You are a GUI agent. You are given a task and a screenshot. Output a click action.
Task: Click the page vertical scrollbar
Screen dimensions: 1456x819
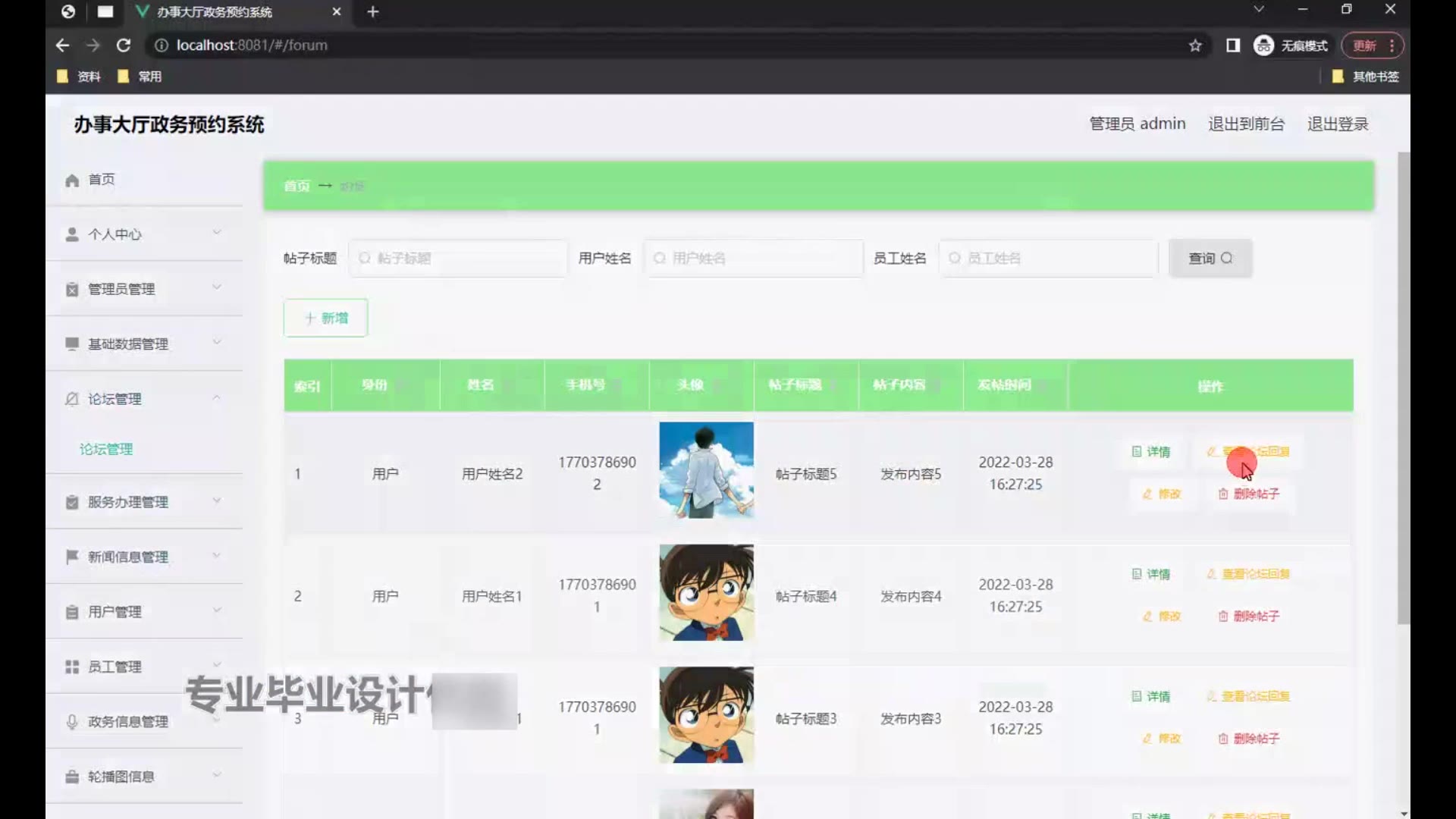1404,387
